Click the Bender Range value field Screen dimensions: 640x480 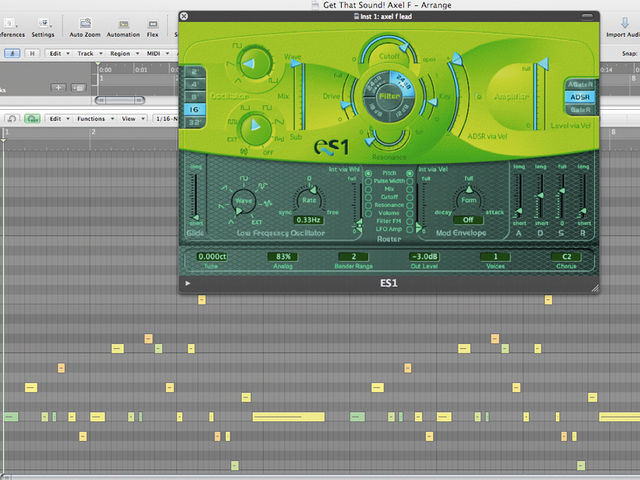click(353, 257)
